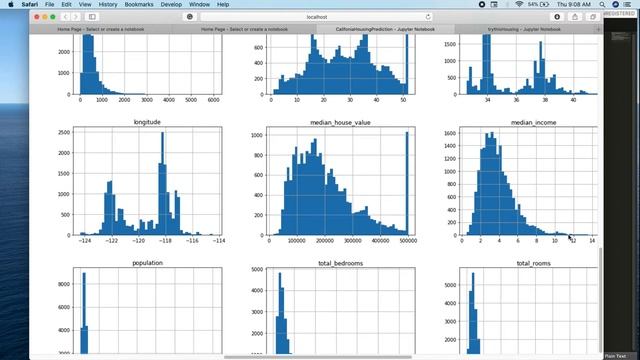Screen dimensions: 640x360
Task: Click the display mirroring menu bar icon
Action: coord(494,4)
